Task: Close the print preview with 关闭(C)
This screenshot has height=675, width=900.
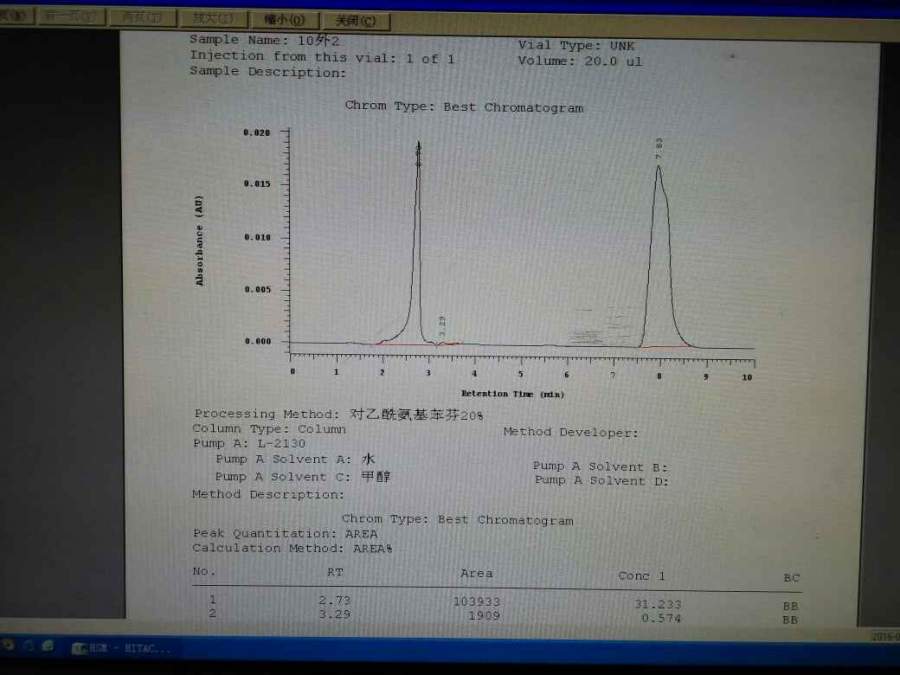Action: click(355, 21)
